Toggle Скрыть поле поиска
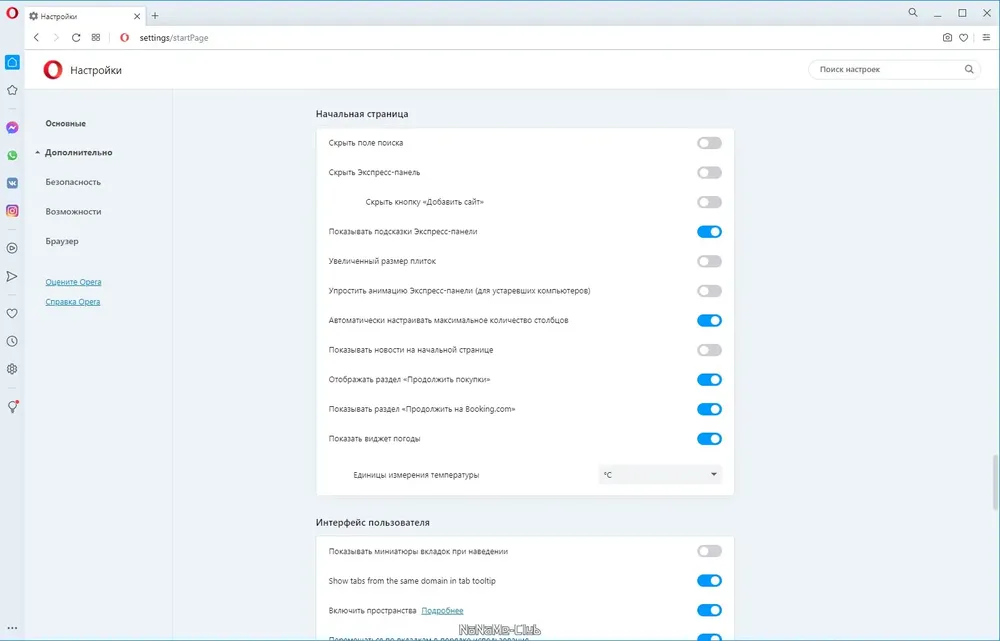Image resolution: width=1000 pixels, height=641 pixels. coord(709,143)
